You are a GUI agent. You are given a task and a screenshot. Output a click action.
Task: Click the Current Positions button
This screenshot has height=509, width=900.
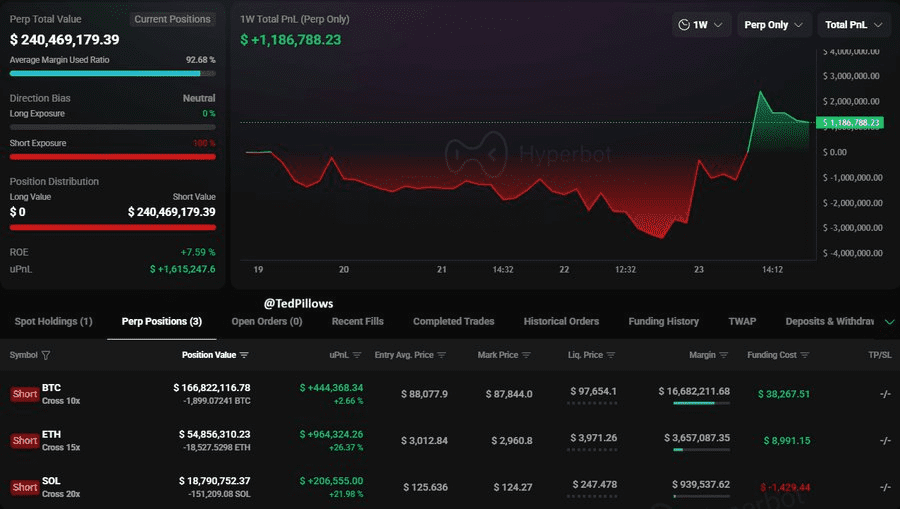click(x=173, y=19)
